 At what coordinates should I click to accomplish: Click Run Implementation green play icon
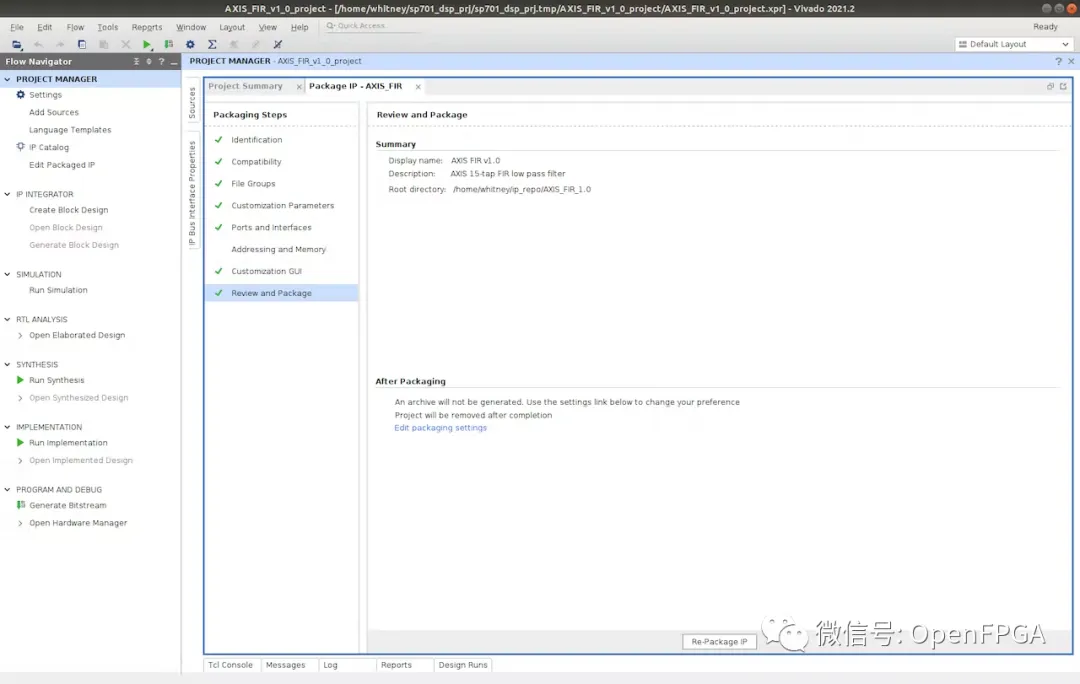[20, 442]
